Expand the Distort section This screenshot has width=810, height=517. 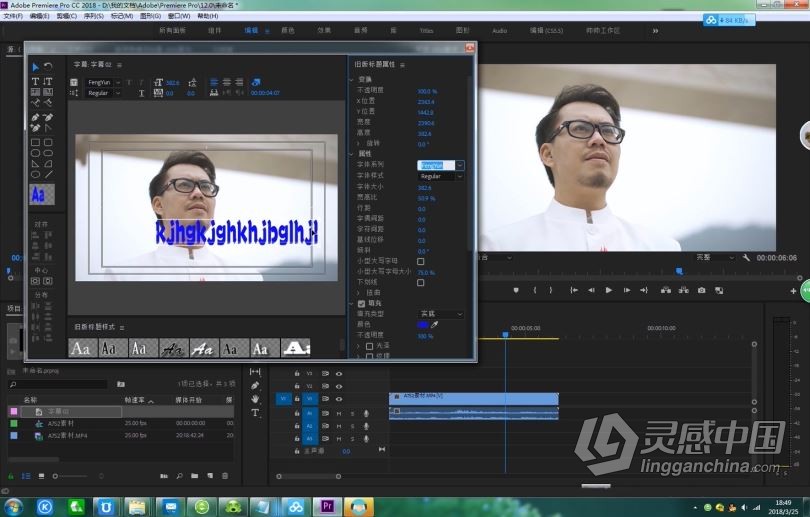tap(359, 293)
